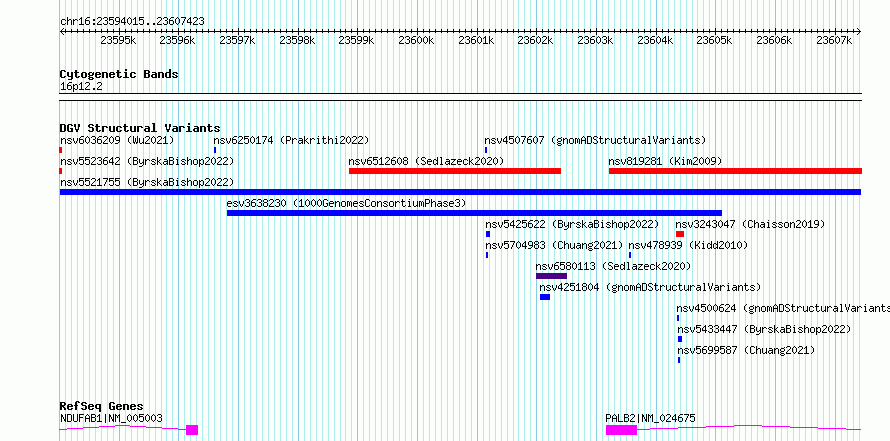Screen dimensions: 890x441
Task: Select the nsv4507607 gnomADStructuralVariants label
Action: coord(595,140)
